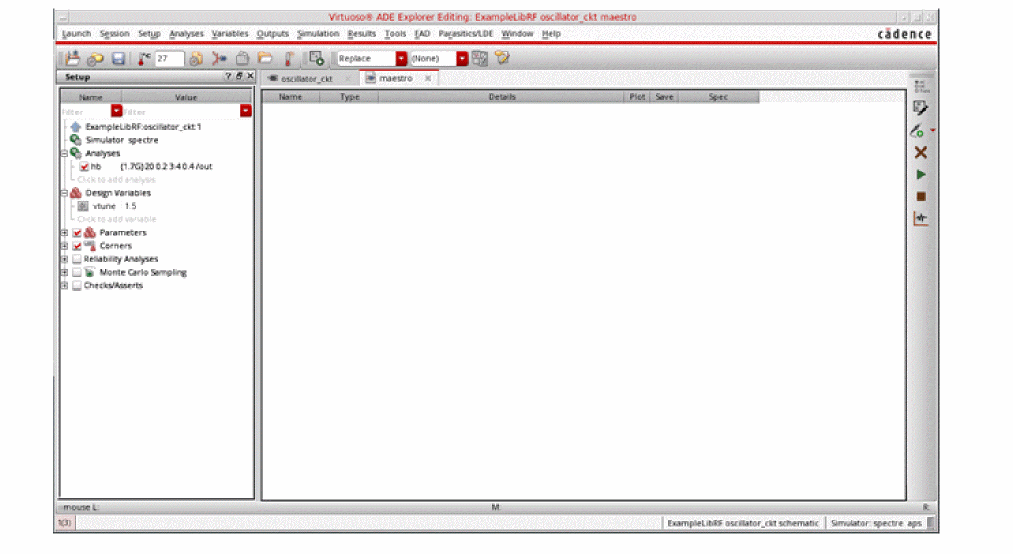Viewport: 1013px width, 554px height.
Task: Click the red scissors-shaped toolbar icon
Action: 219,59
